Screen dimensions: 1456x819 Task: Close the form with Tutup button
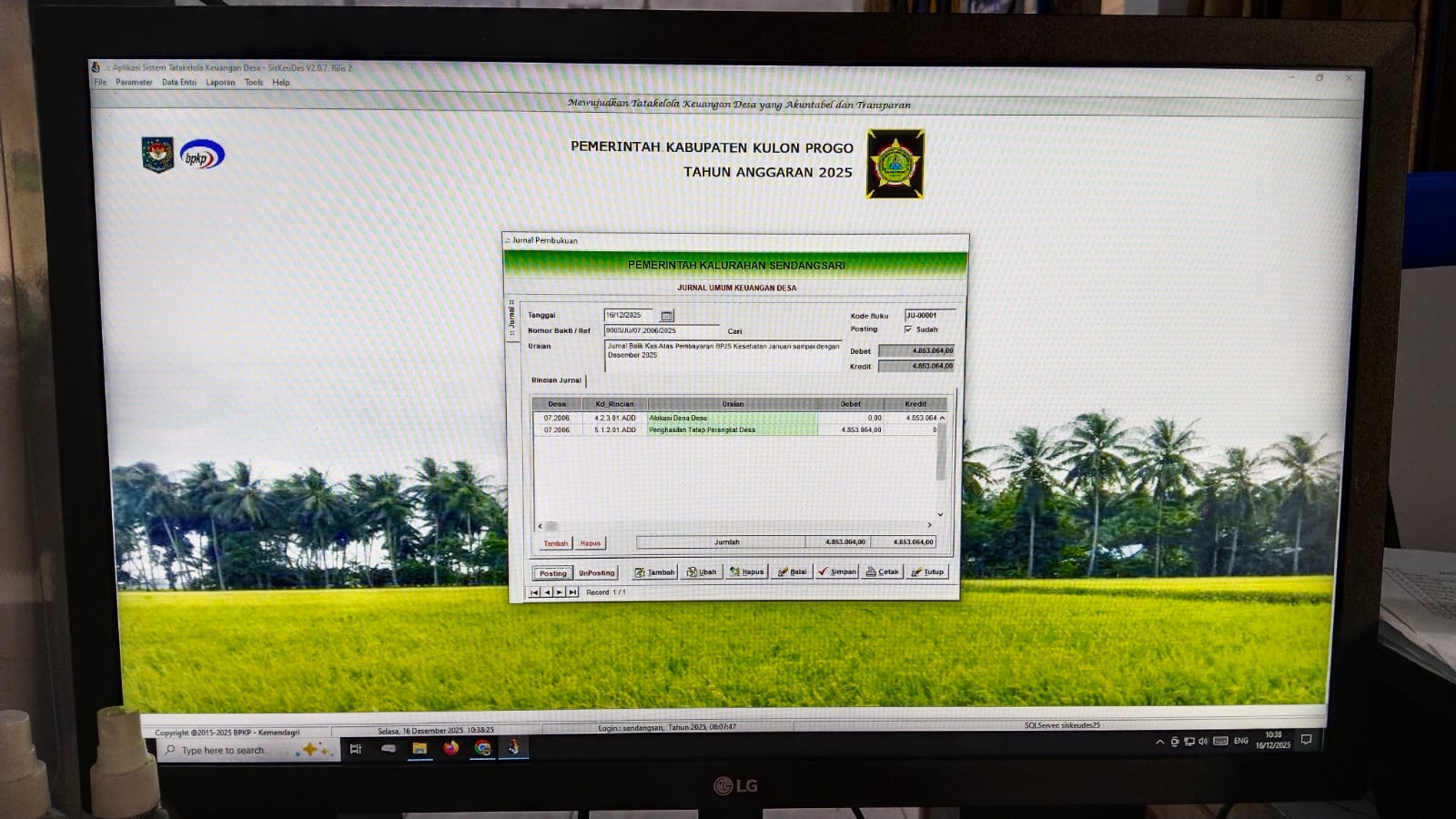928,572
